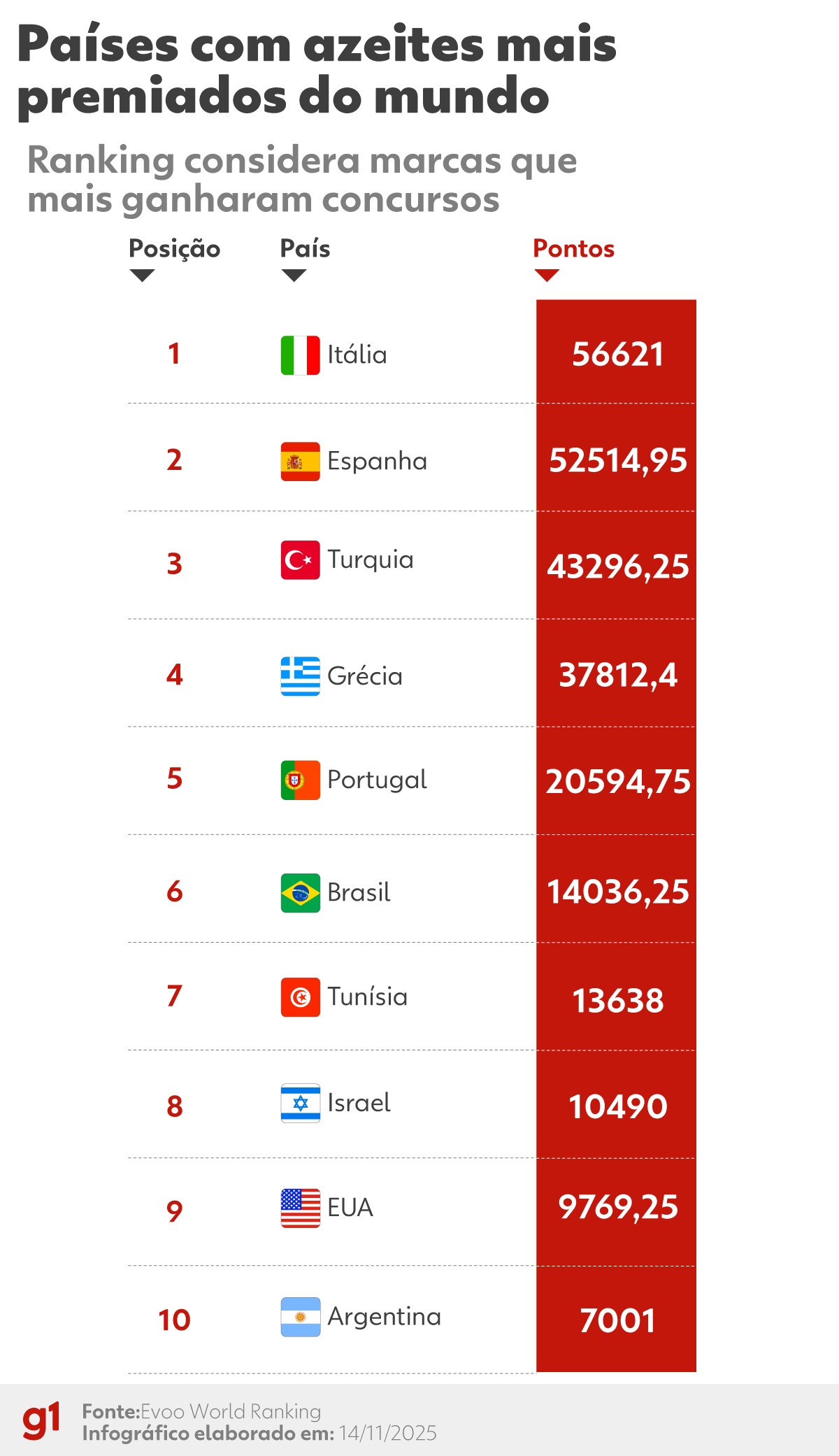The height and width of the screenshot is (1456, 839).
Task: Click the Brazil flag icon
Action: [x=300, y=893]
